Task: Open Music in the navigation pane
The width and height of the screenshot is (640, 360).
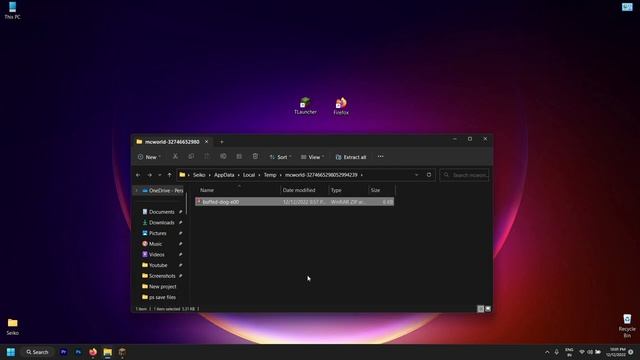Action: pyautogui.click(x=152, y=244)
